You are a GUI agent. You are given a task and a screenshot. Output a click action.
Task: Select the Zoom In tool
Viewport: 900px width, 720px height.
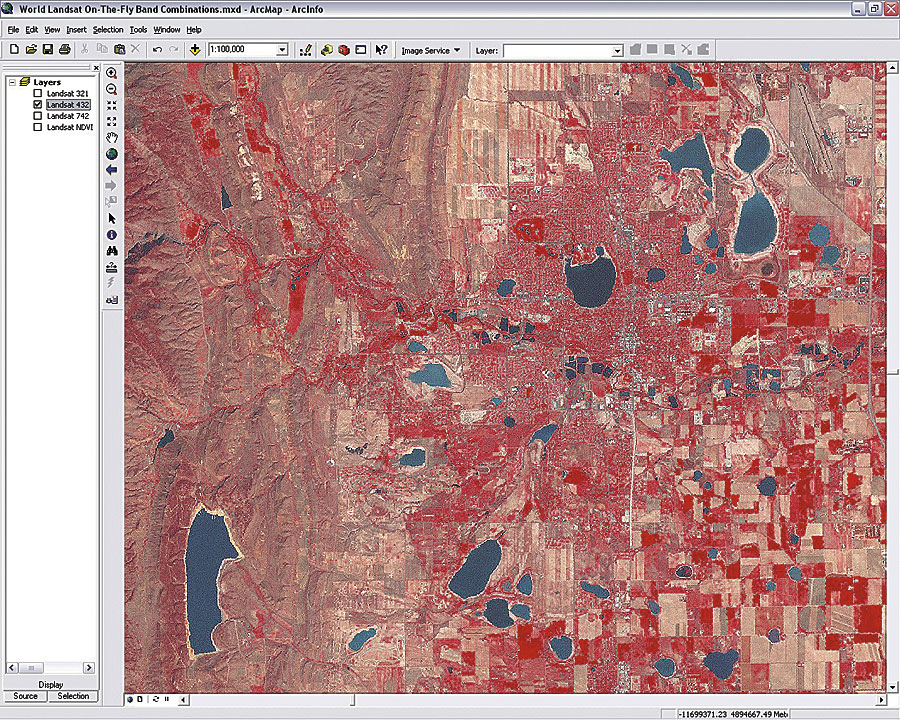click(x=112, y=73)
